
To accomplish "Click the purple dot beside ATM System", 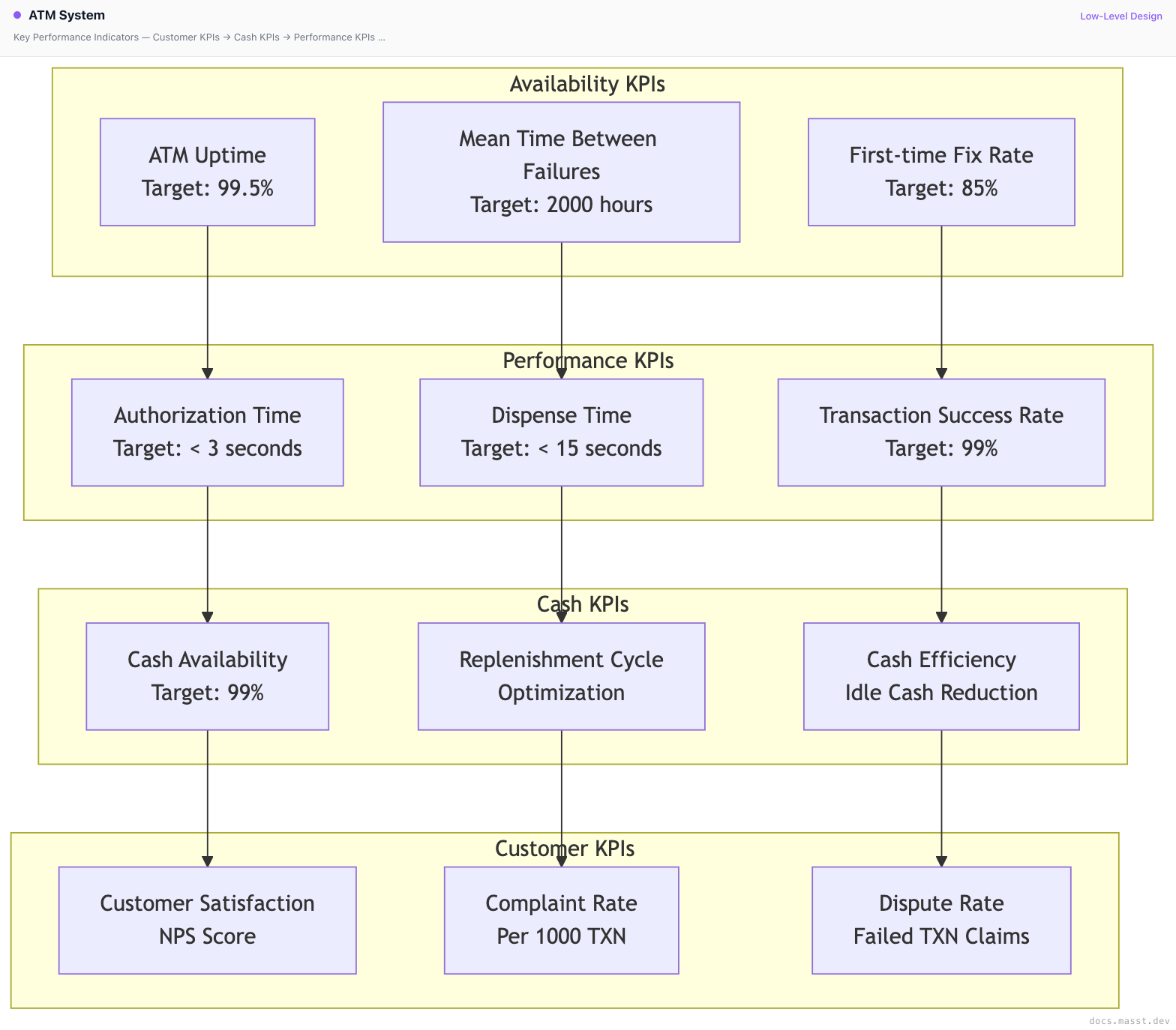I will click(17, 15).
